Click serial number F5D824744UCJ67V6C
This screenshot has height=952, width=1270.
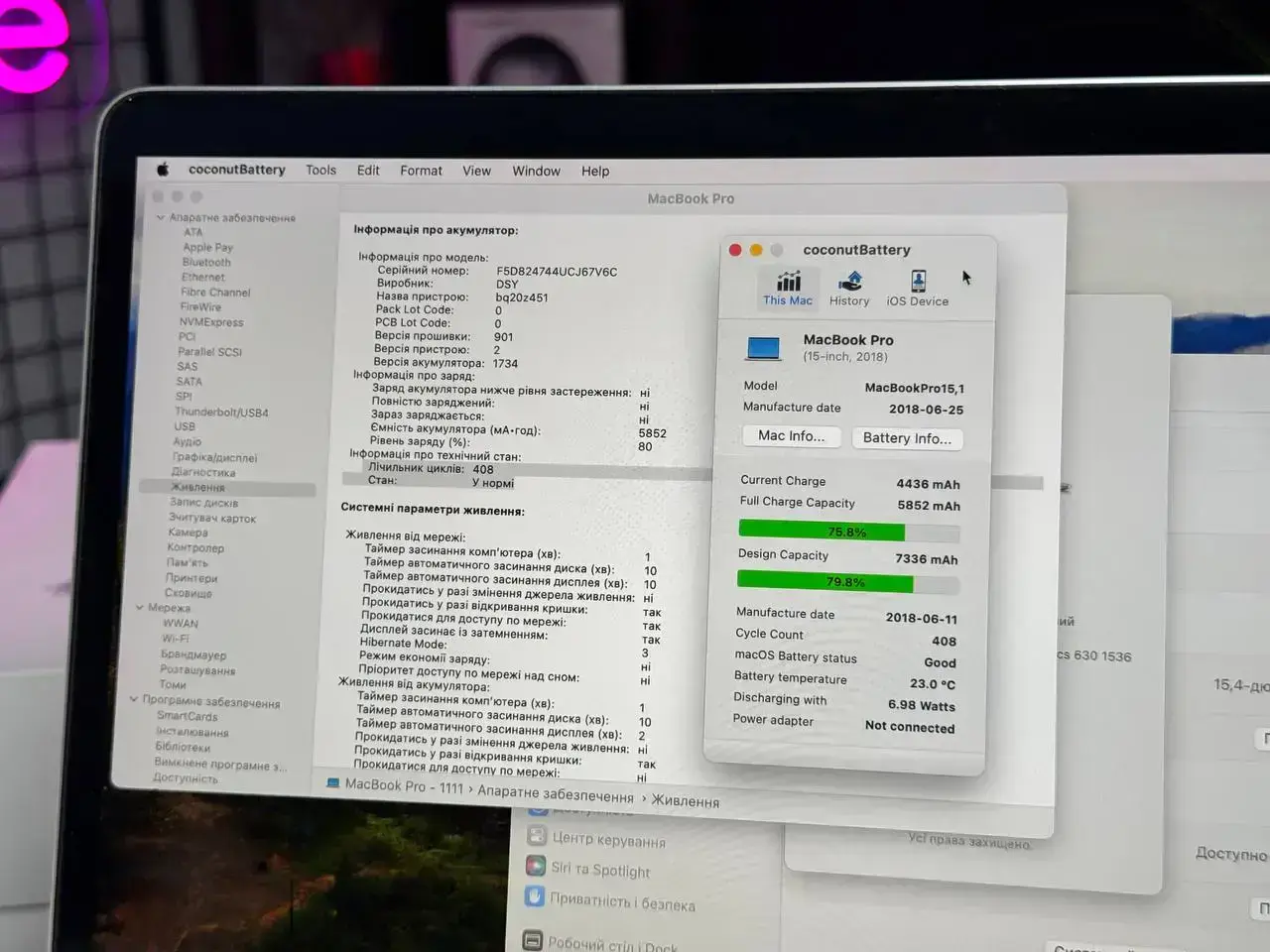pos(557,271)
